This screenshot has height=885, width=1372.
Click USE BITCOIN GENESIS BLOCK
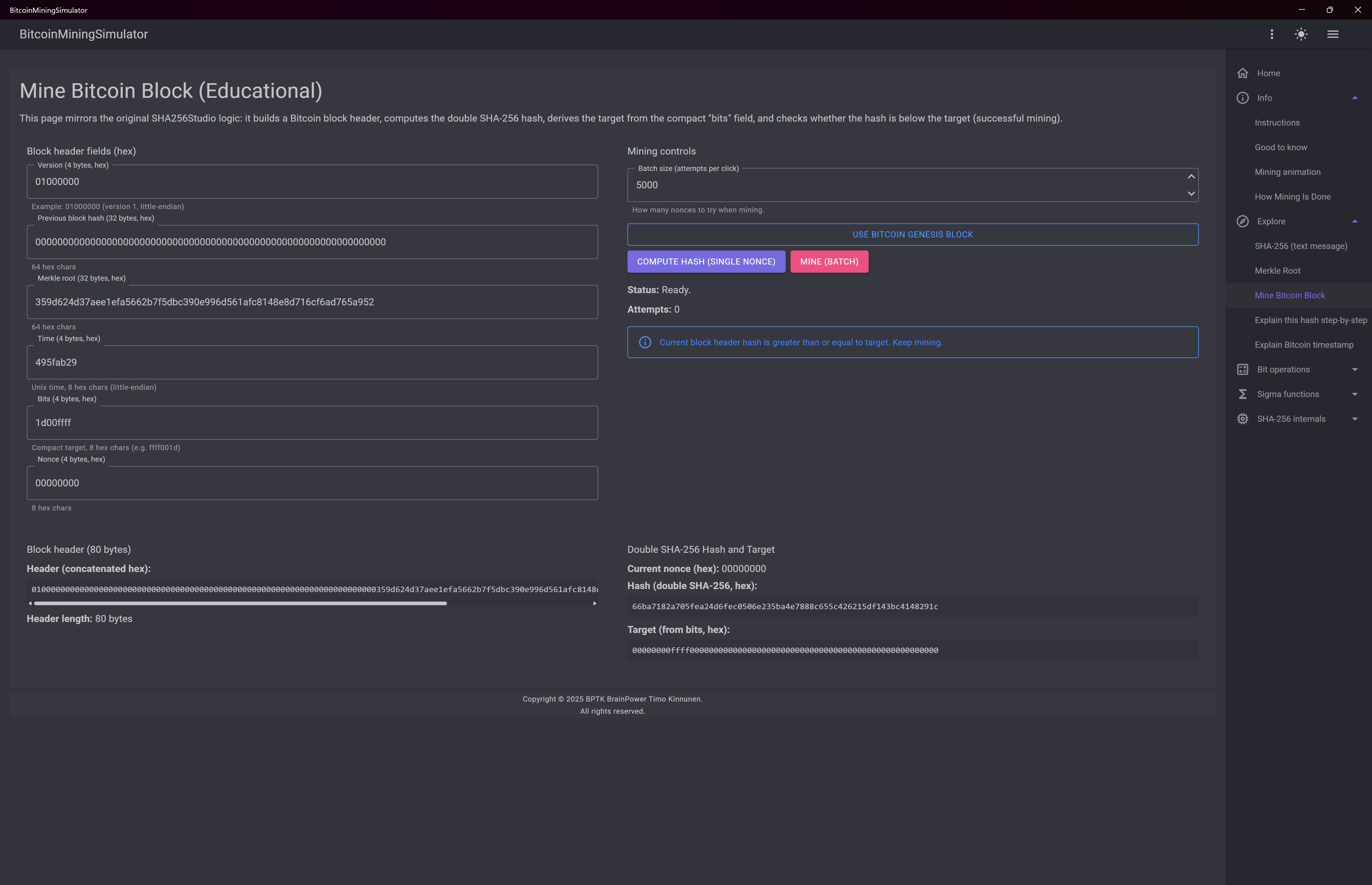(x=913, y=234)
